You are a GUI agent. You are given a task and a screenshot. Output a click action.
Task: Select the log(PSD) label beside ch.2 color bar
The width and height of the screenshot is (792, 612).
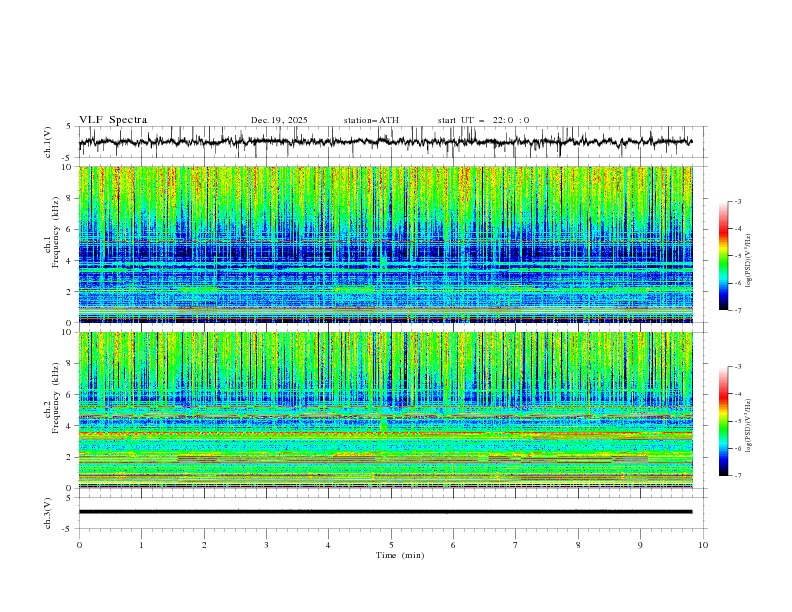click(x=749, y=425)
